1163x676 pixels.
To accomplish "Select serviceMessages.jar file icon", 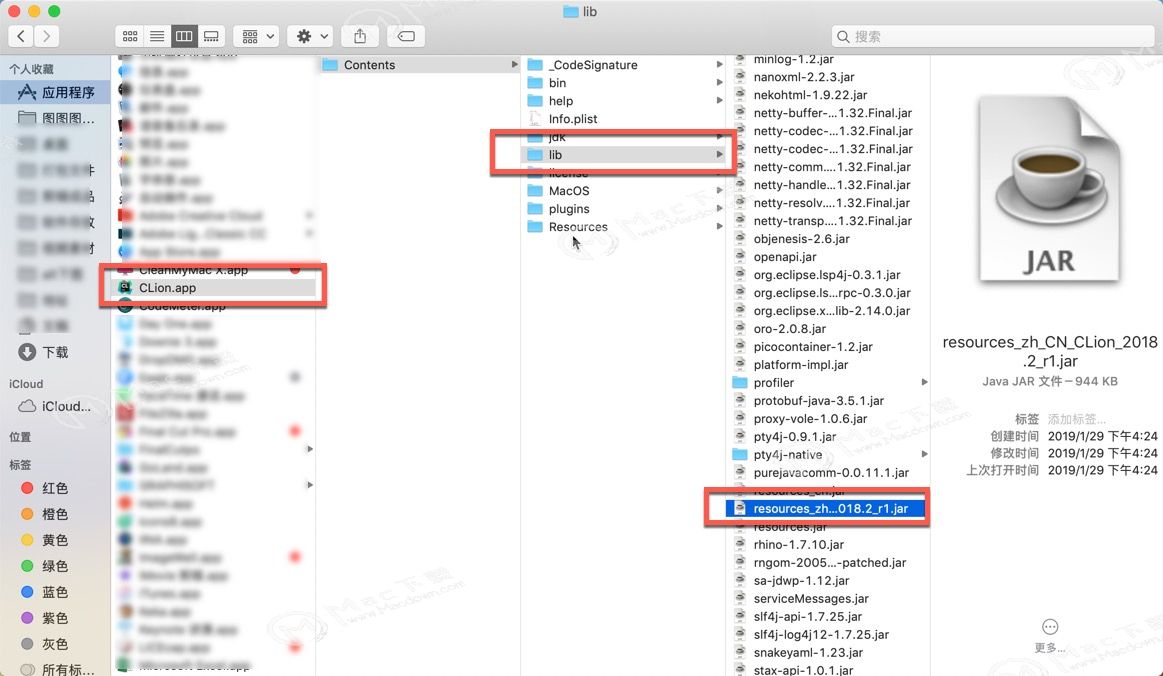I will 739,598.
